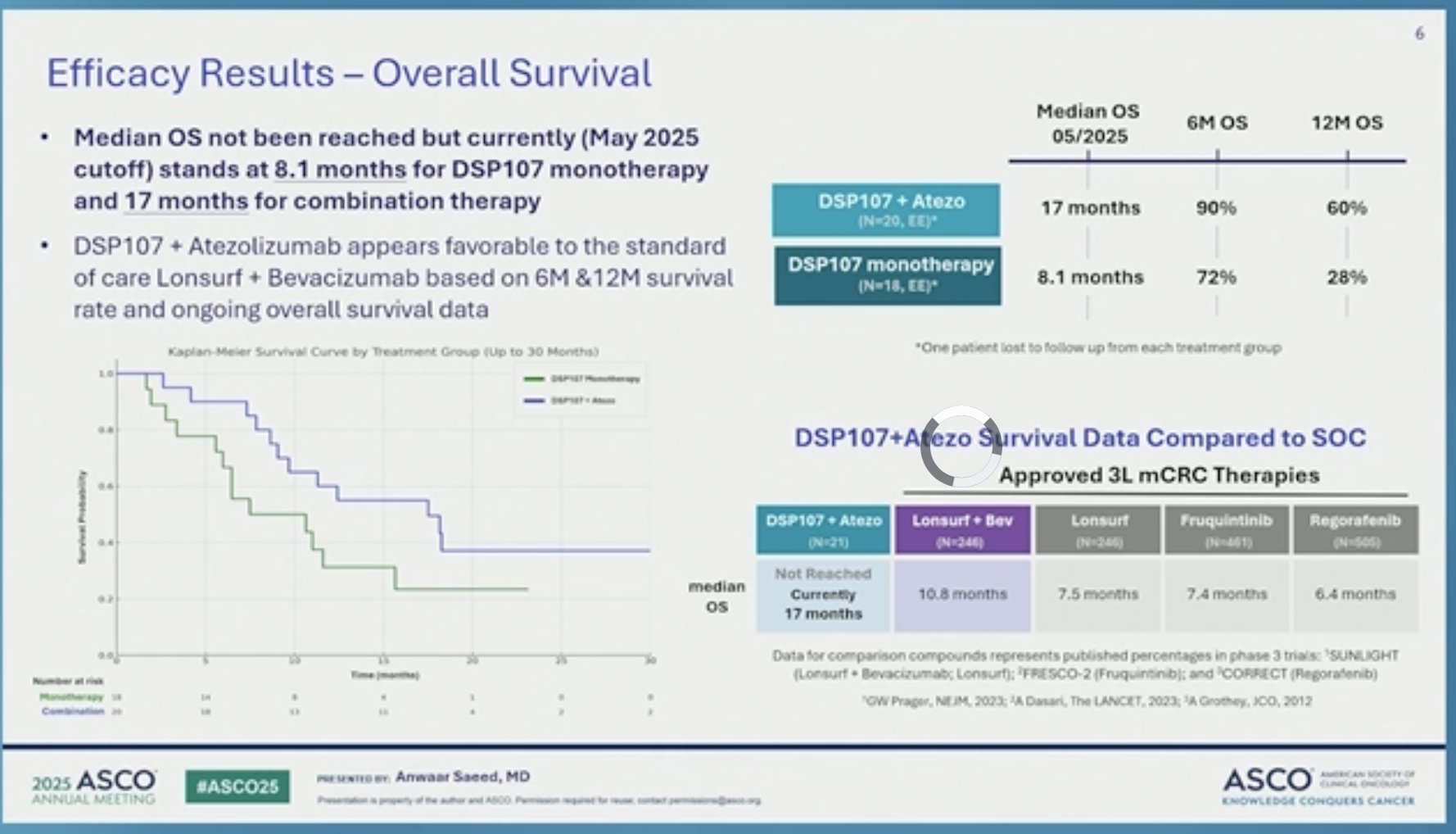
Task: Click 8.1 months in the monotherapy table row
Action: point(1090,277)
